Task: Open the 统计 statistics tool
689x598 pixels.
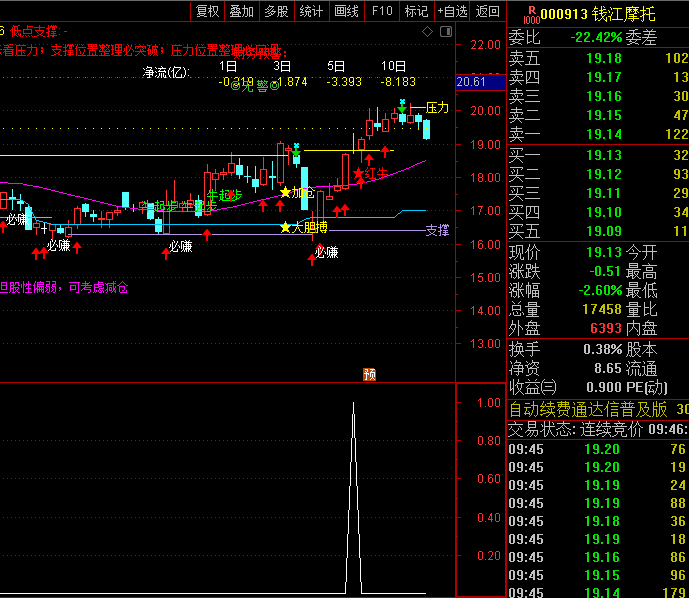Action: [x=311, y=11]
